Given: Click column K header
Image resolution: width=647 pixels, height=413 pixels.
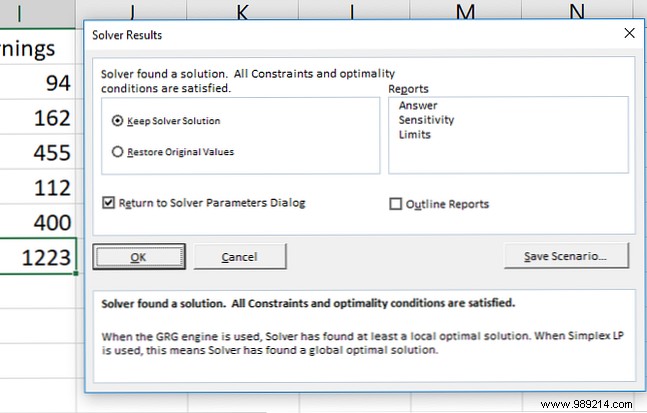Looking at the screenshot, I should (x=243, y=10).
